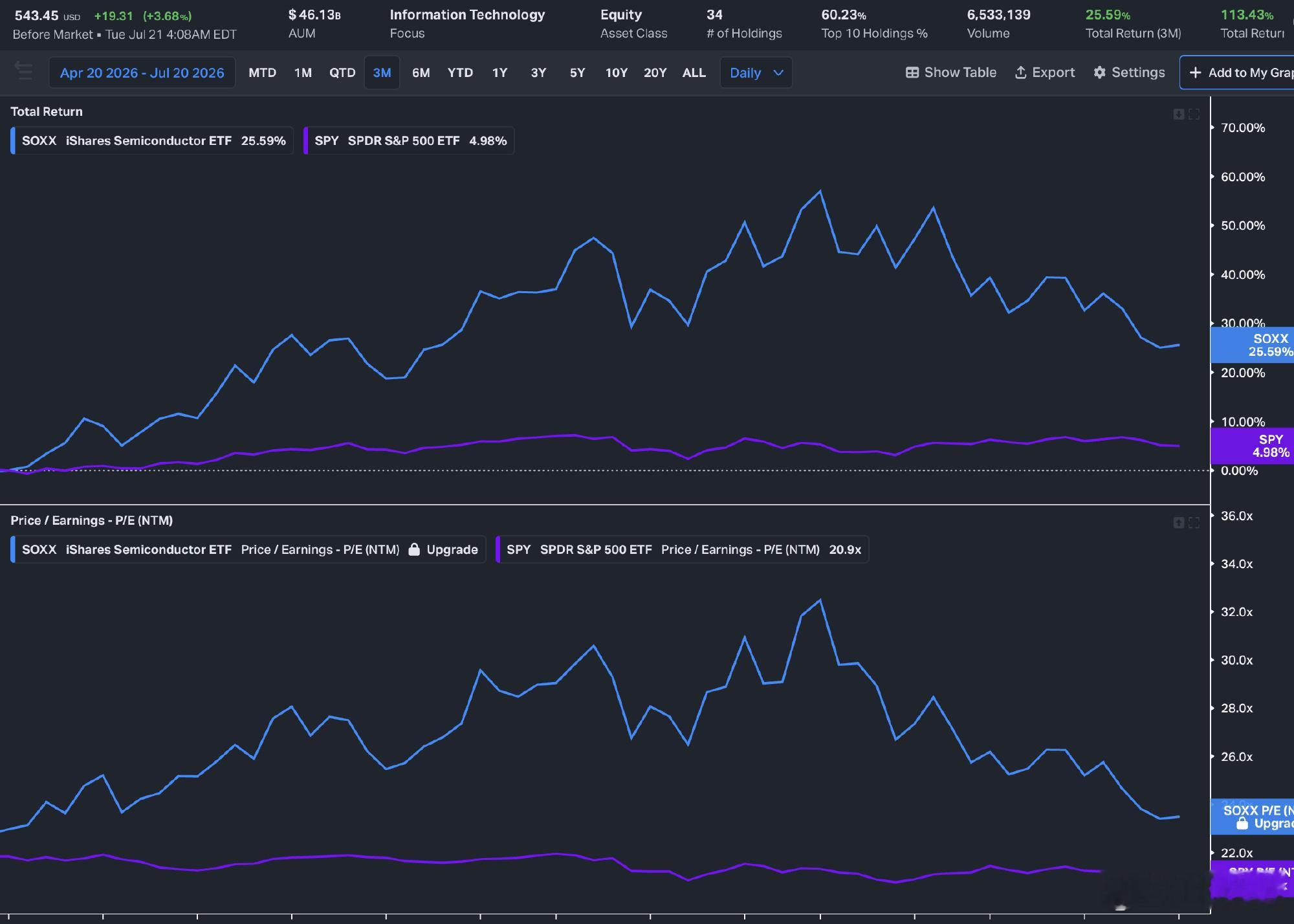The width and height of the screenshot is (1294, 924).
Task: Click the Information Technology focus text
Action: (x=467, y=15)
